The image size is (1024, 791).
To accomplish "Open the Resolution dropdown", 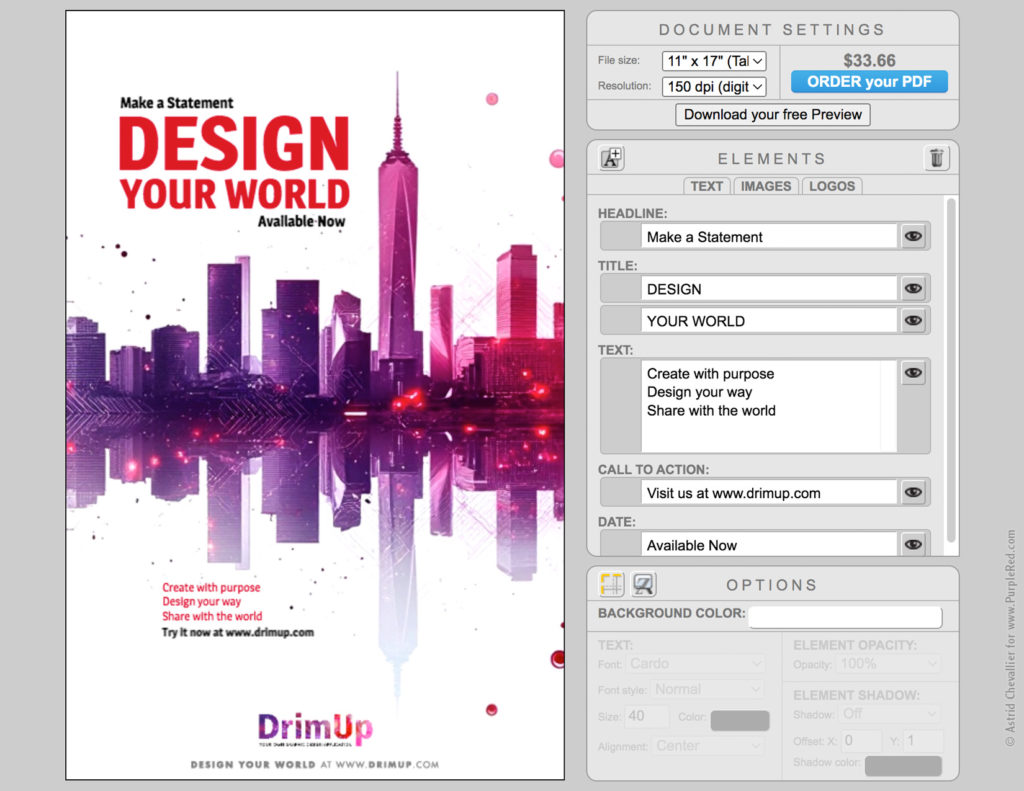I will coord(714,86).
